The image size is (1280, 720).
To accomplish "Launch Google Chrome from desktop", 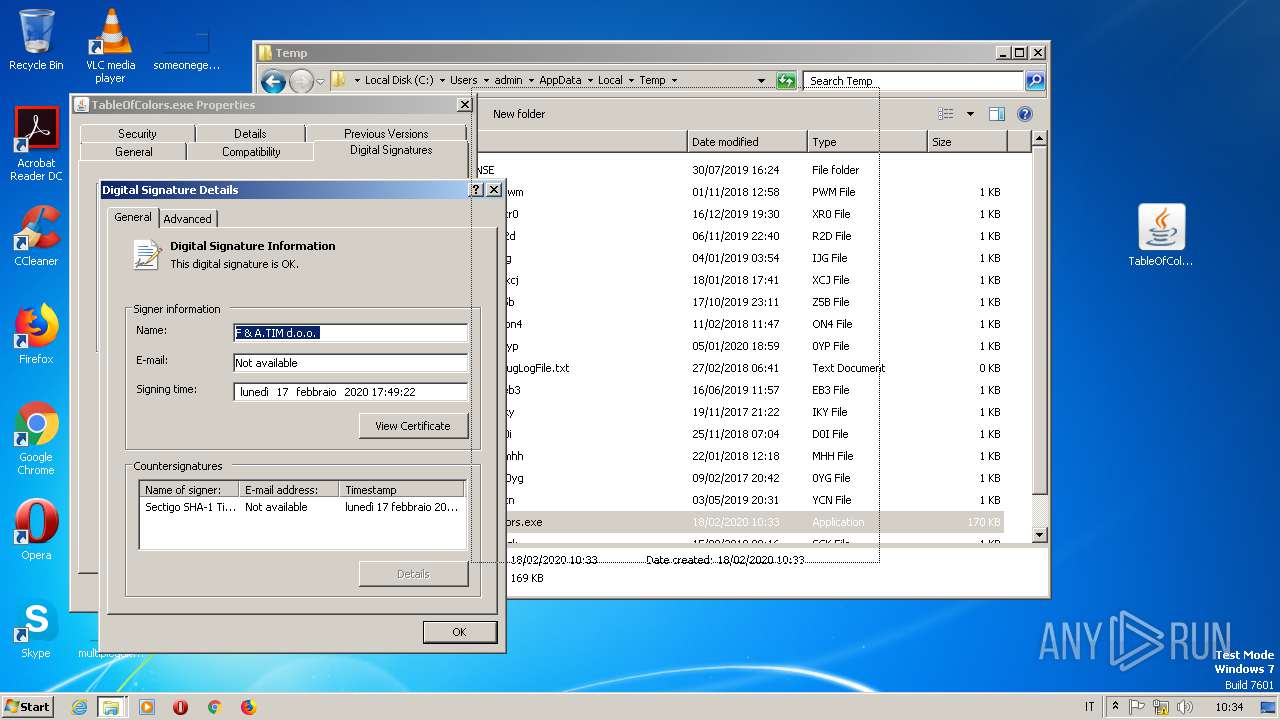I will point(36,439).
